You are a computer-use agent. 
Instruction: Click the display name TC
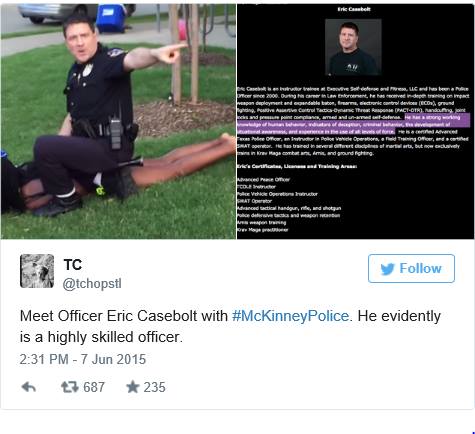coord(73,265)
